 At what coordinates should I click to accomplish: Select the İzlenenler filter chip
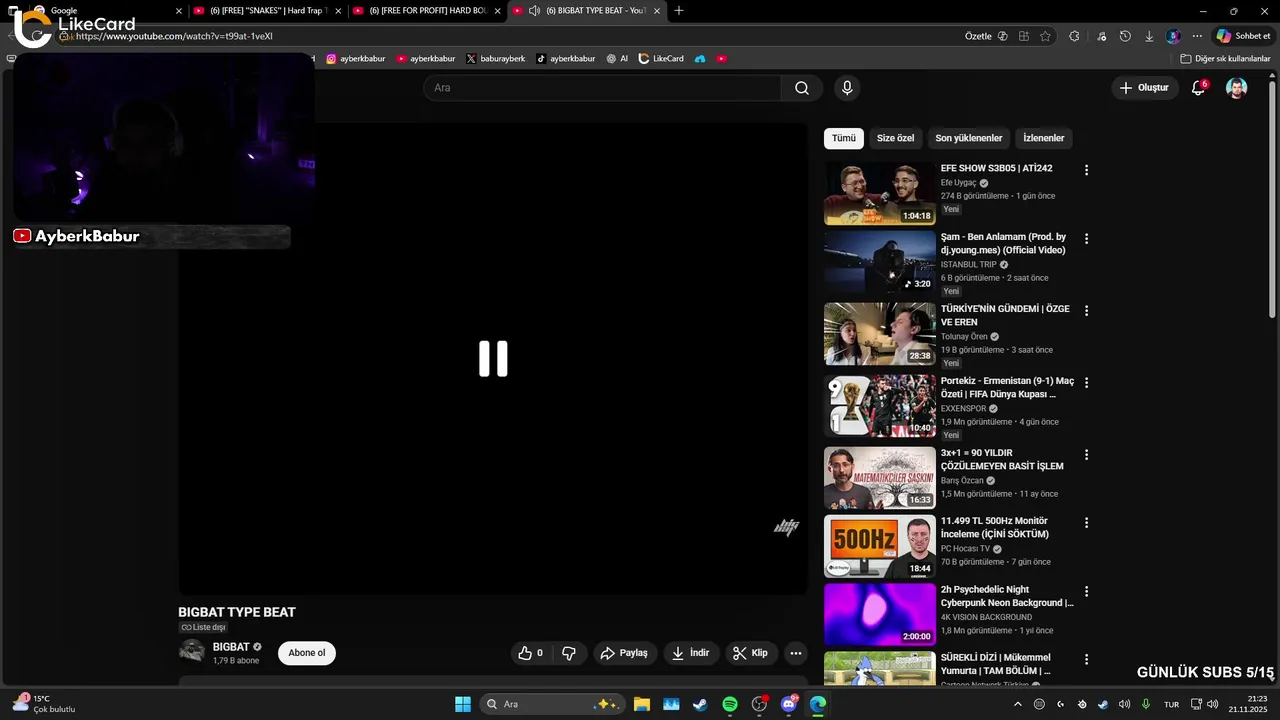click(1043, 138)
